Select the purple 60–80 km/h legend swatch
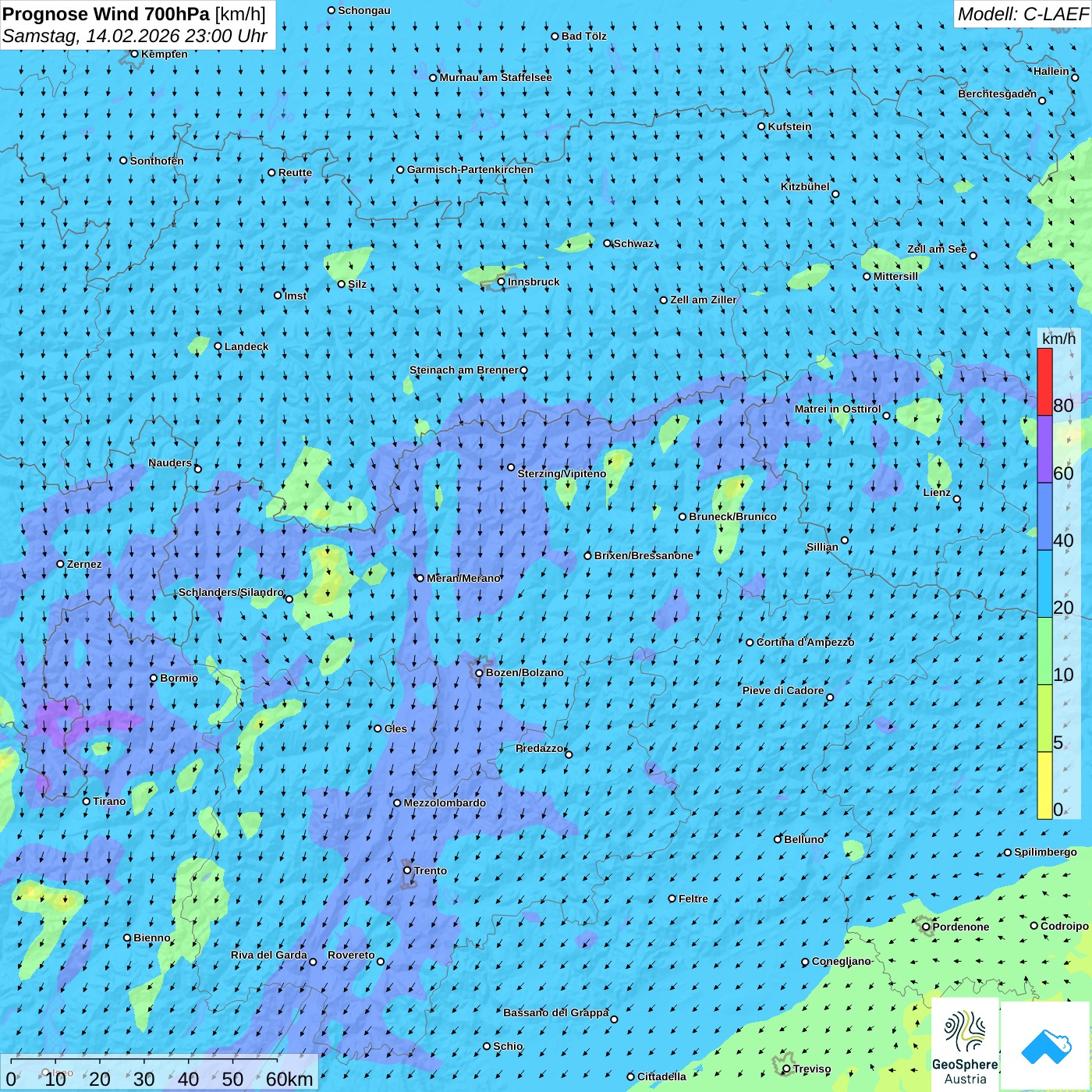Image resolution: width=1092 pixels, height=1092 pixels. click(x=1044, y=449)
